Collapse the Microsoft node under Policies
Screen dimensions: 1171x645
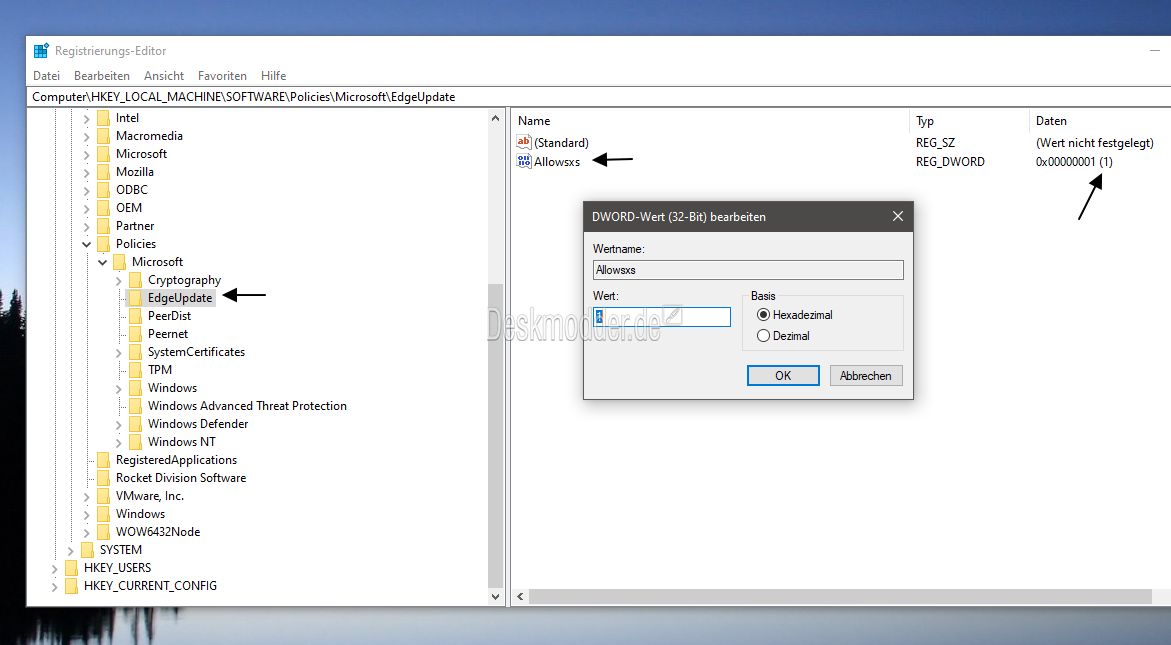(102, 262)
